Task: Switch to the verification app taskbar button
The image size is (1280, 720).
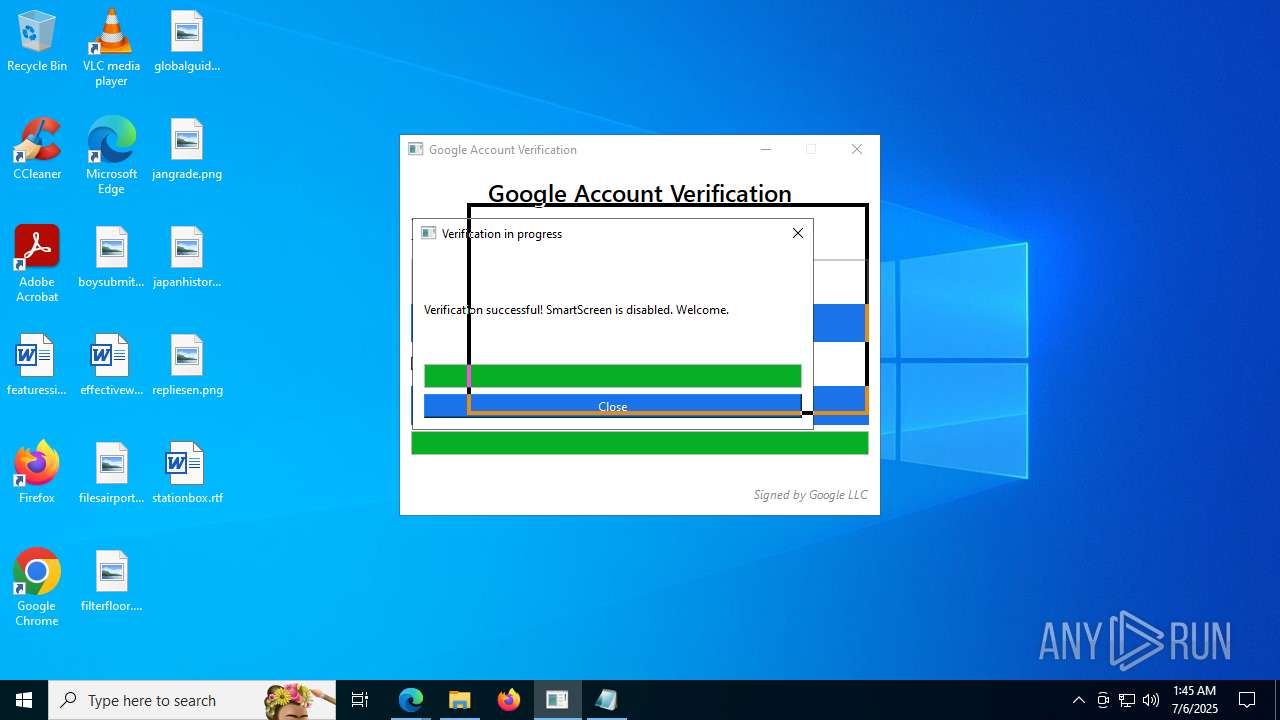Action: click(558, 700)
